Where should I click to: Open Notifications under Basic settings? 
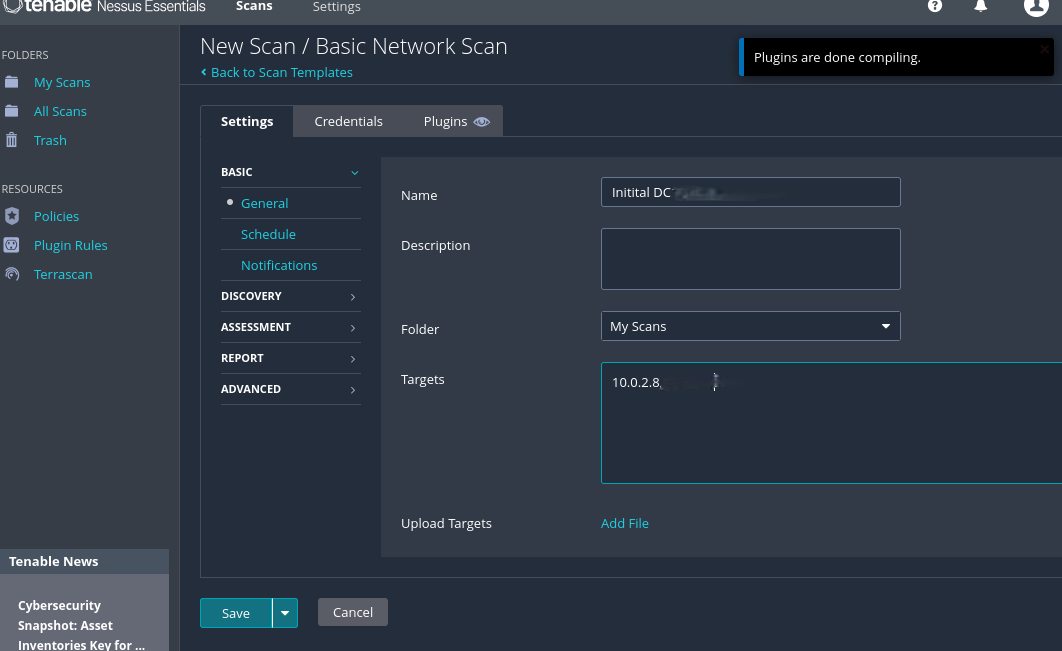click(x=279, y=266)
